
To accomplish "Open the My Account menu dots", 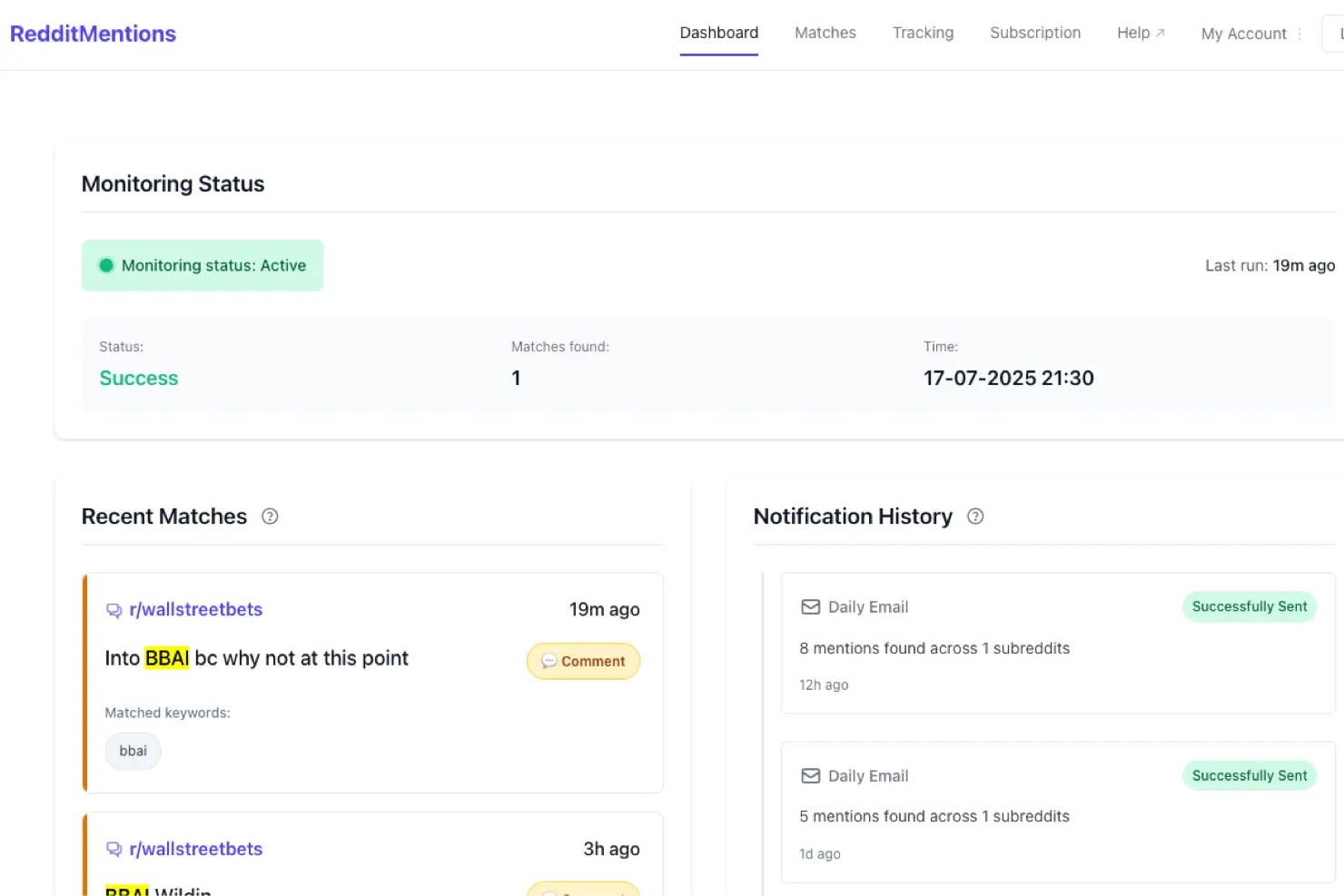I will pos(1300,34).
